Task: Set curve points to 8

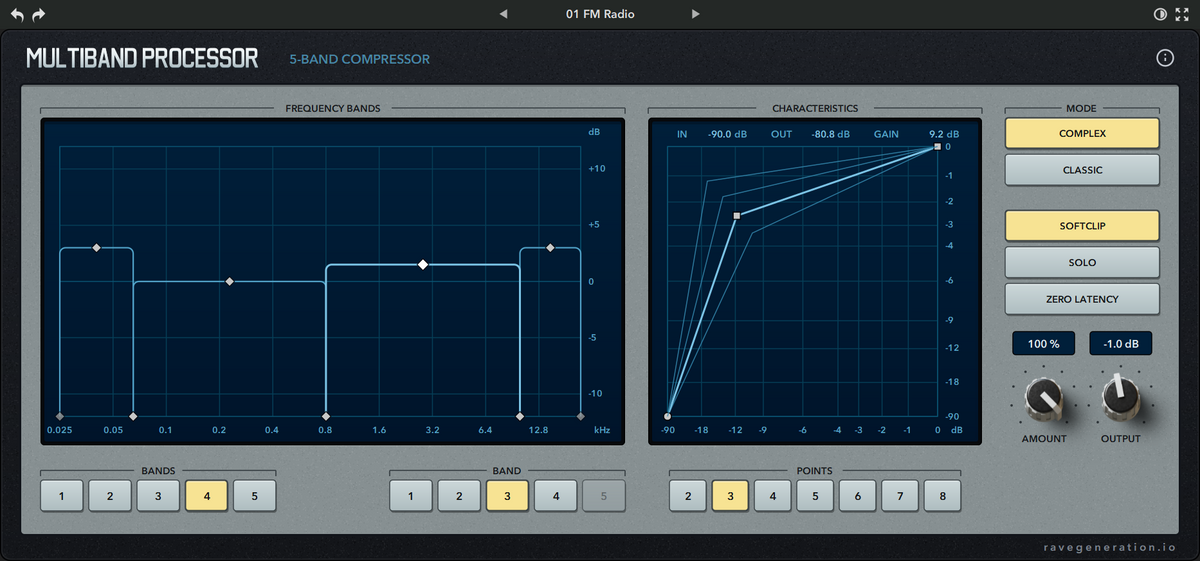Action: [x=943, y=495]
